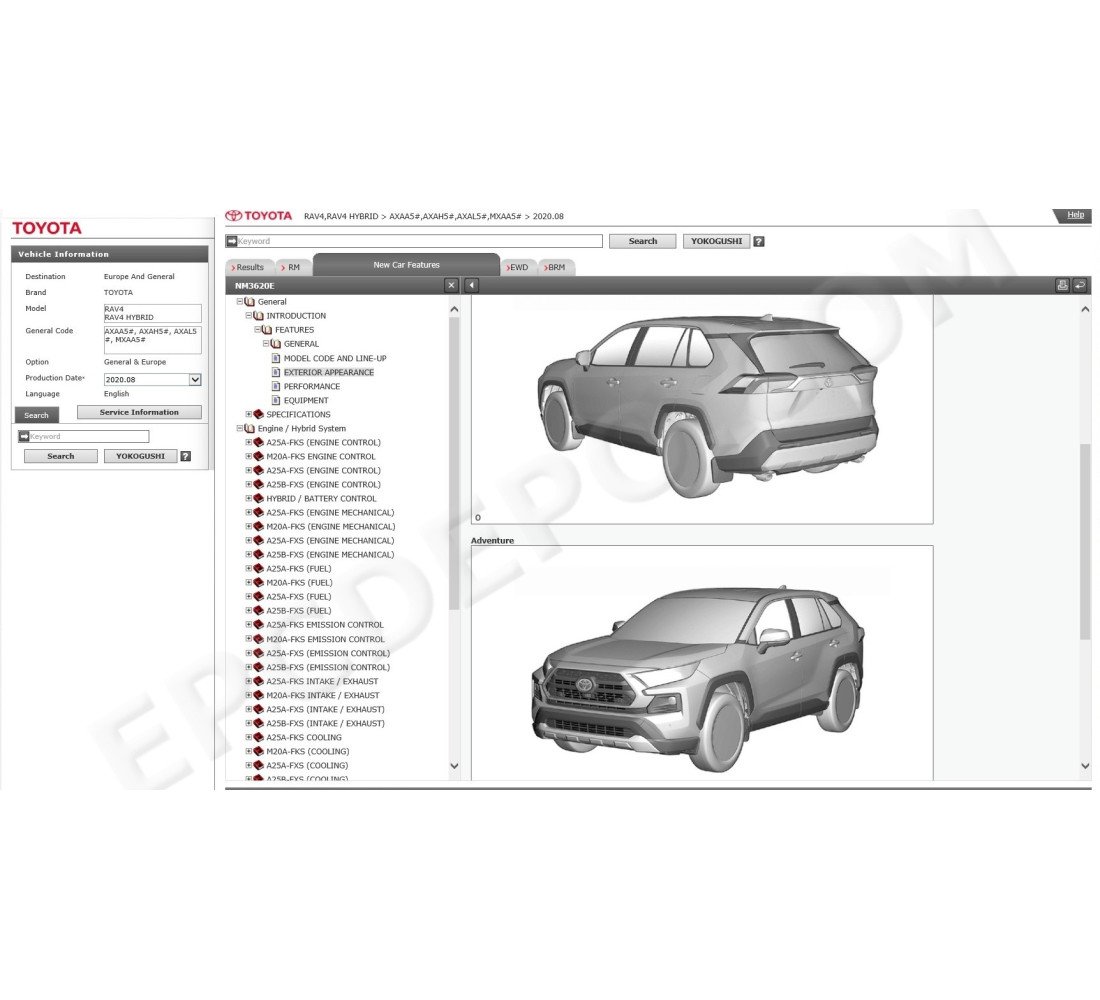Expand the A25A-FXS (ENGINE CONTROL) node

(x=248, y=470)
